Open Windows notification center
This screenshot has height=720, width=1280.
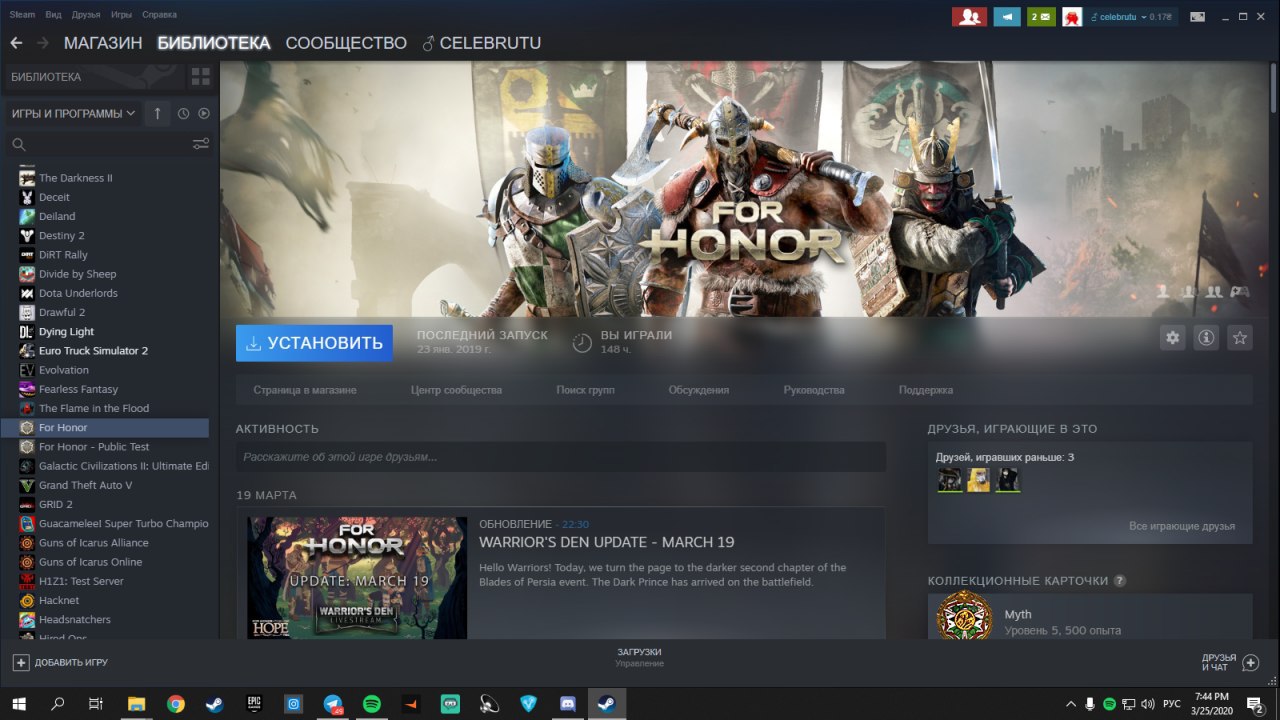click(x=1254, y=703)
